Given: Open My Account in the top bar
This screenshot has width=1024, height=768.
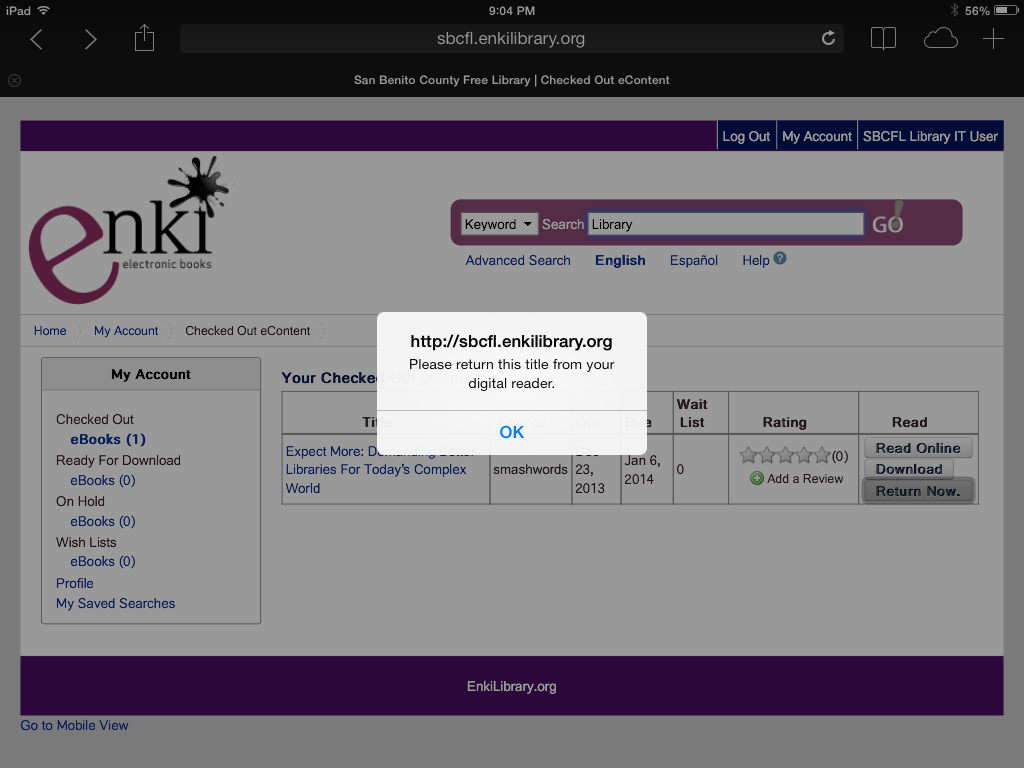Looking at the screenshot, I should coord(816,136).
